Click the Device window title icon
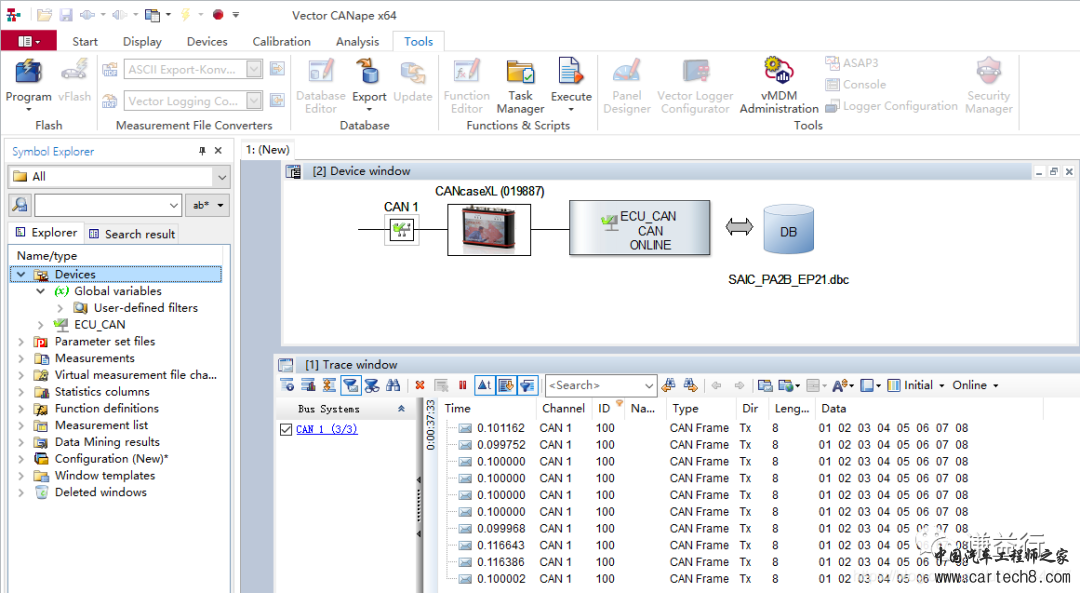Screen dimensions: 1080x593 294,171
